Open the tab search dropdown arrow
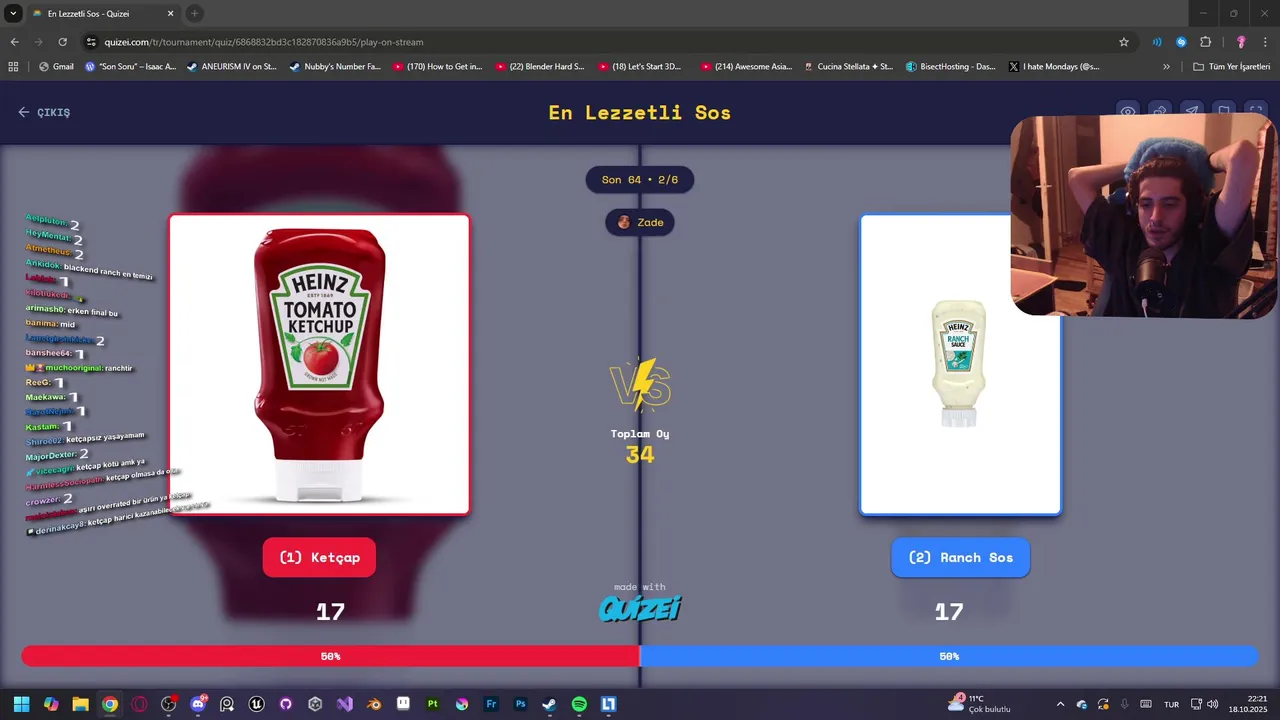Screen dimensions: 1280x720 point(13,13)
